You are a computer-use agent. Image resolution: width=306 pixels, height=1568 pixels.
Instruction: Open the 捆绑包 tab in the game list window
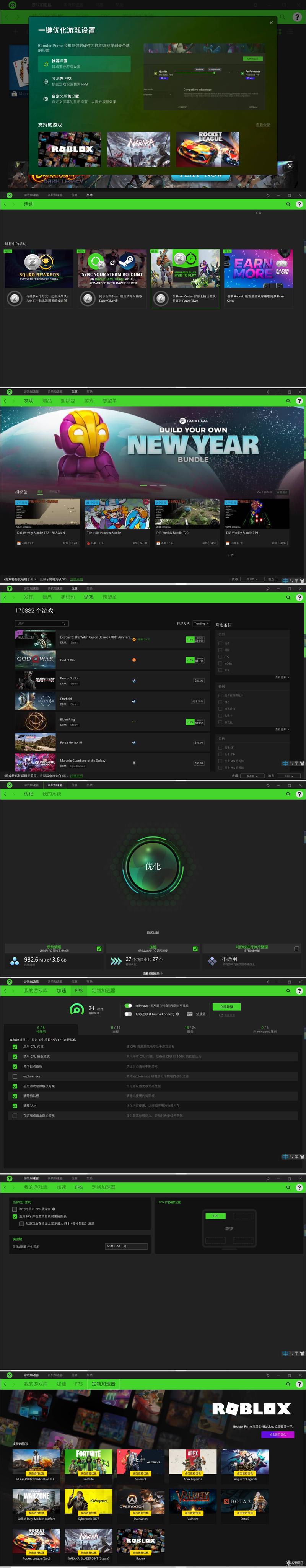(68, 597)
